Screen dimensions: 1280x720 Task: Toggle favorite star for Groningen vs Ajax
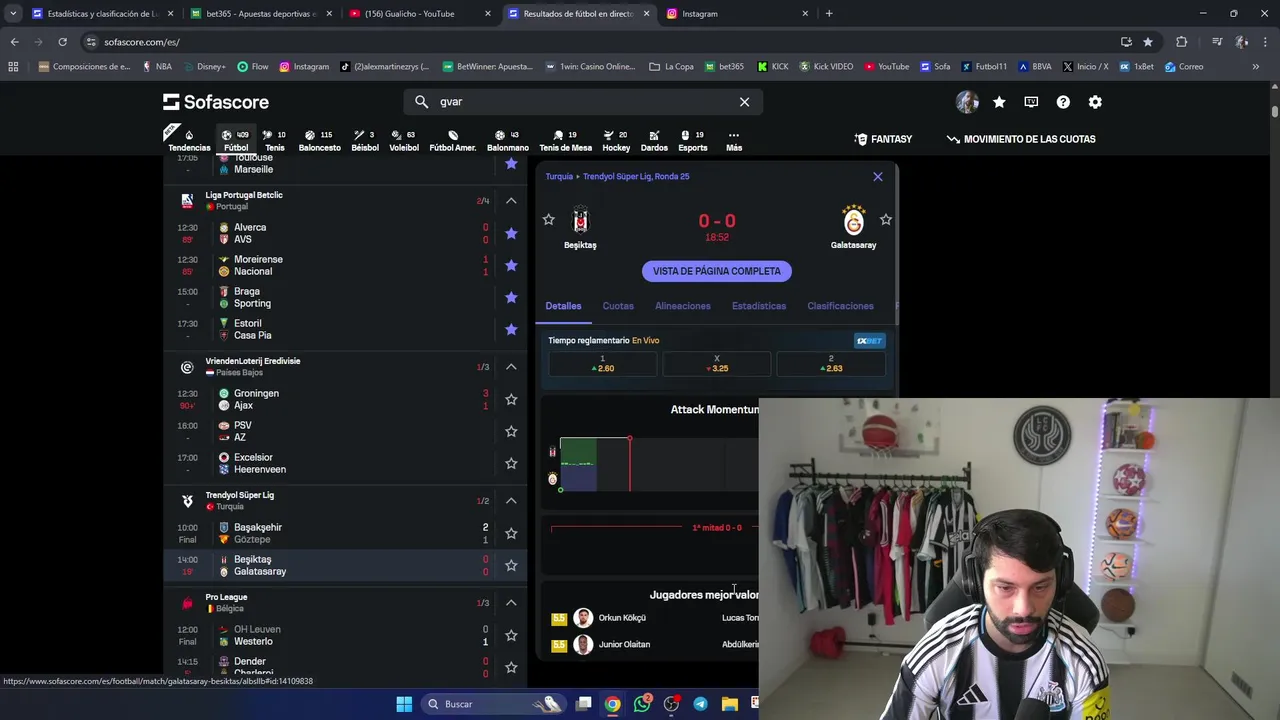511,399
